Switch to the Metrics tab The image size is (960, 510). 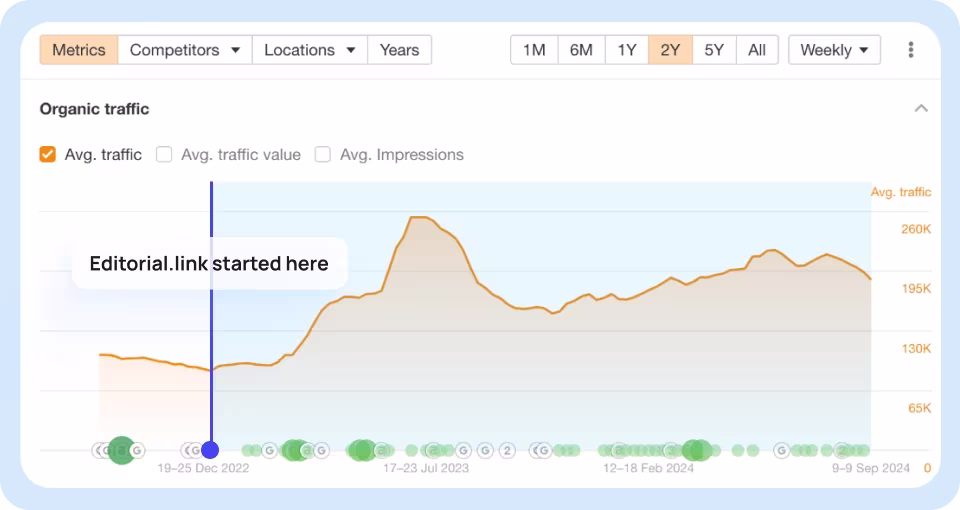[x=78, y=50]
